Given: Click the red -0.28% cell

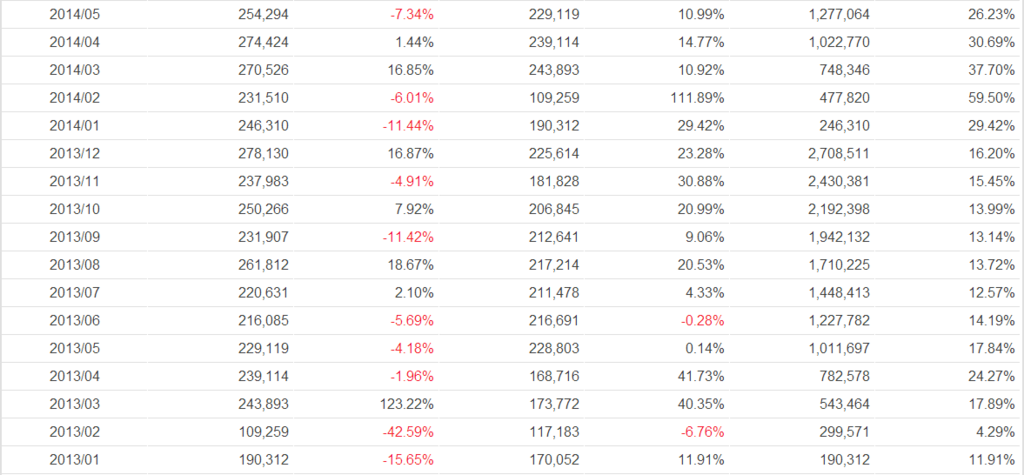Looking at the screenshot, I should (701, 322).
